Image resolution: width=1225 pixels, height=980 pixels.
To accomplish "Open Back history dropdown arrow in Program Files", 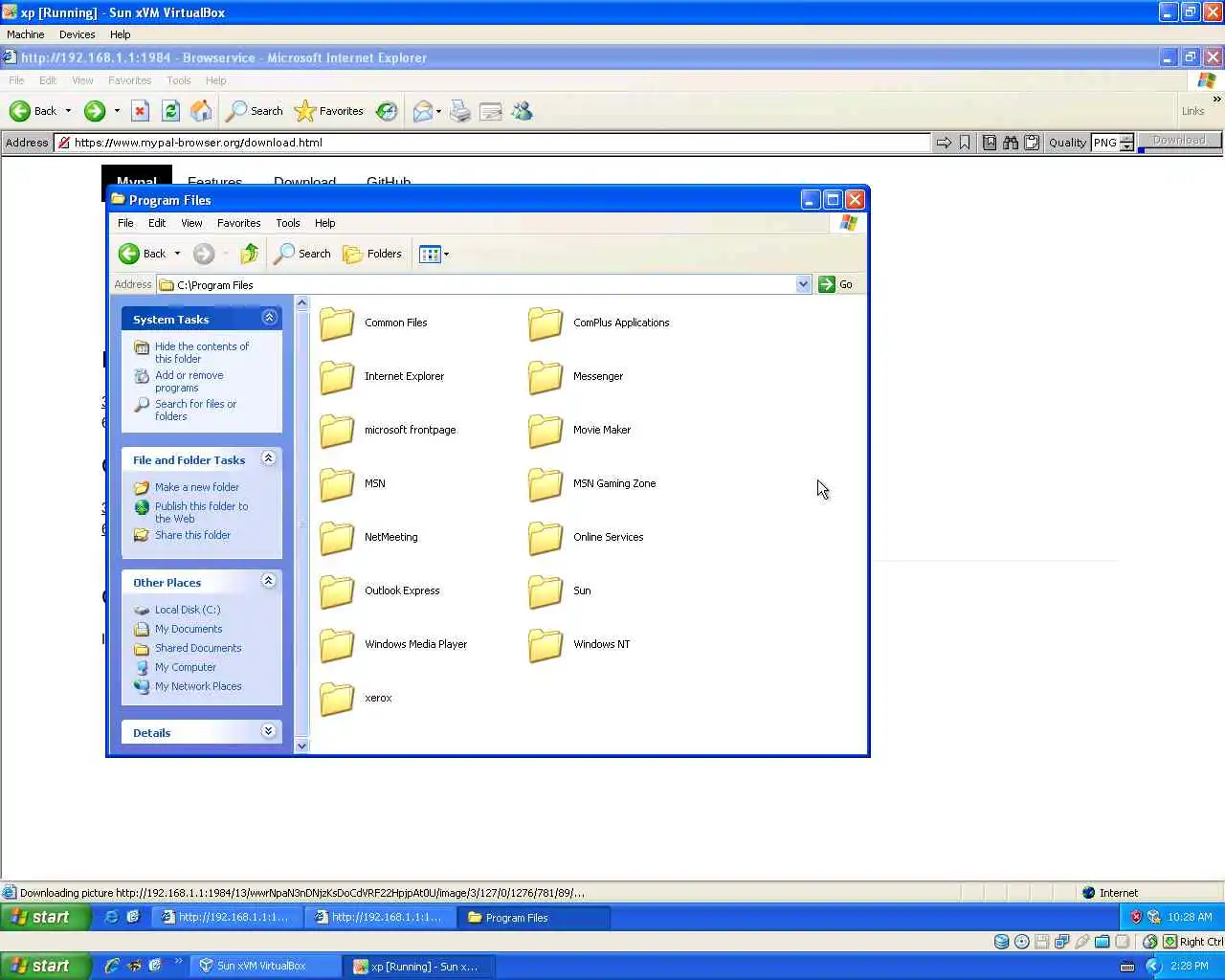I will (x=177, y=254).
